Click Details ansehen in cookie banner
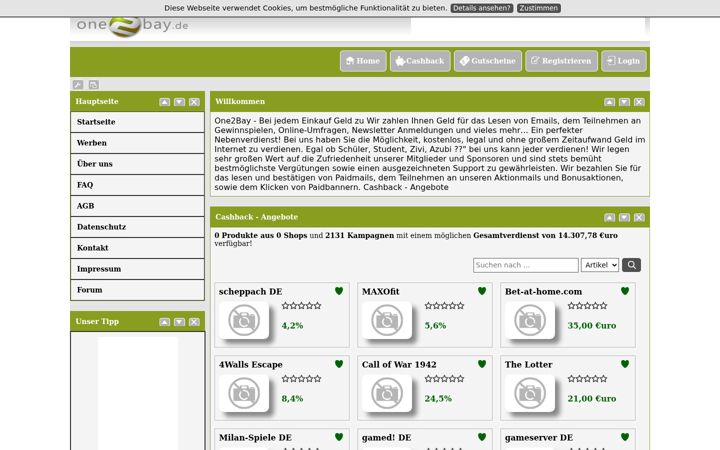 (481, 8)
